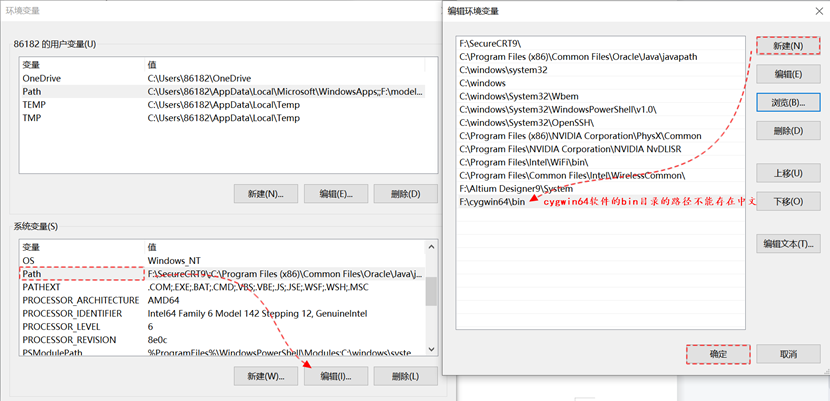
Task: Click 新建(N) in edit environment variable dialog
Action: pyautogui.click(x=788, y=46)
